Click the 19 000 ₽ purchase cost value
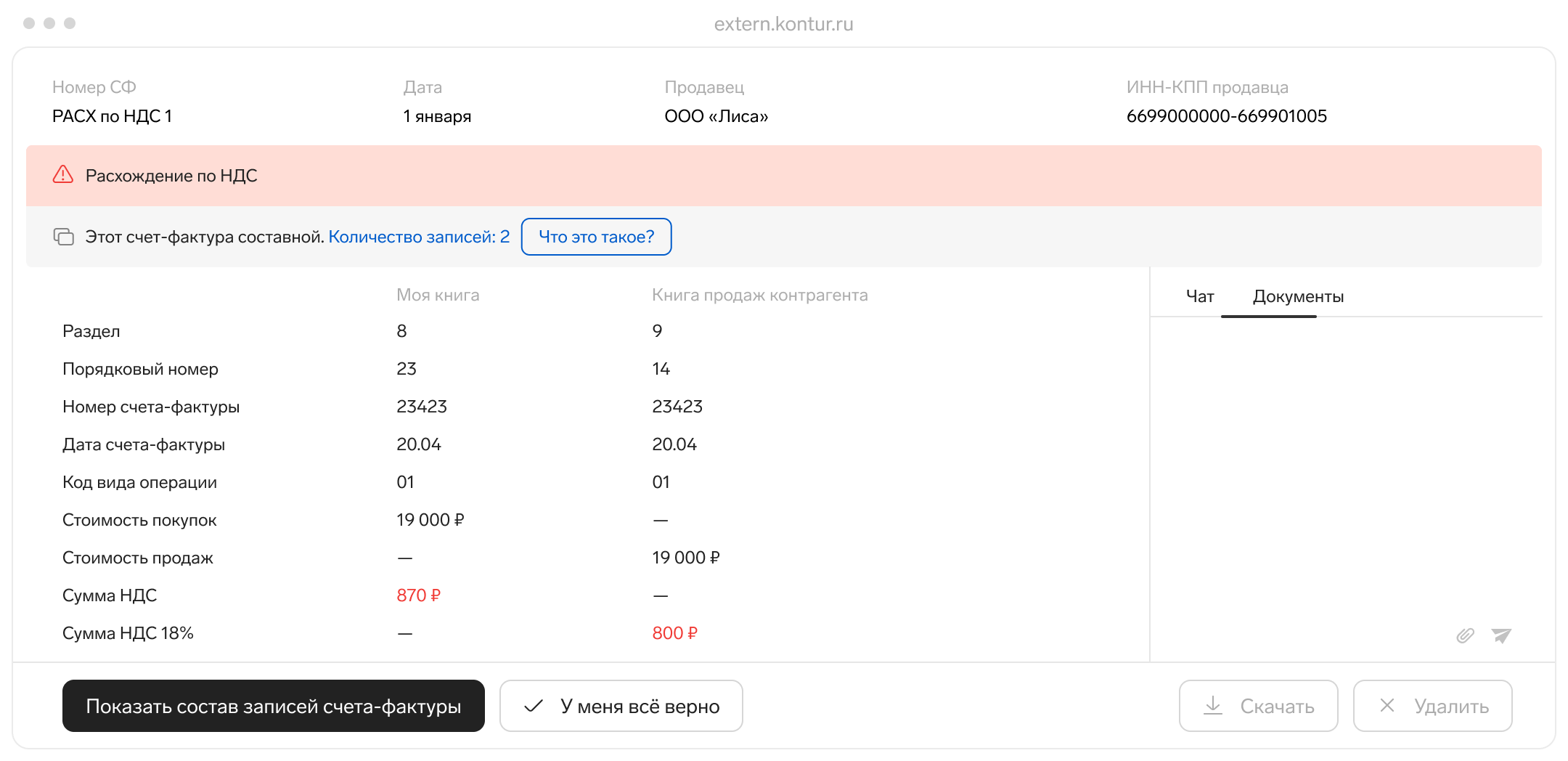 coord(430,520)
